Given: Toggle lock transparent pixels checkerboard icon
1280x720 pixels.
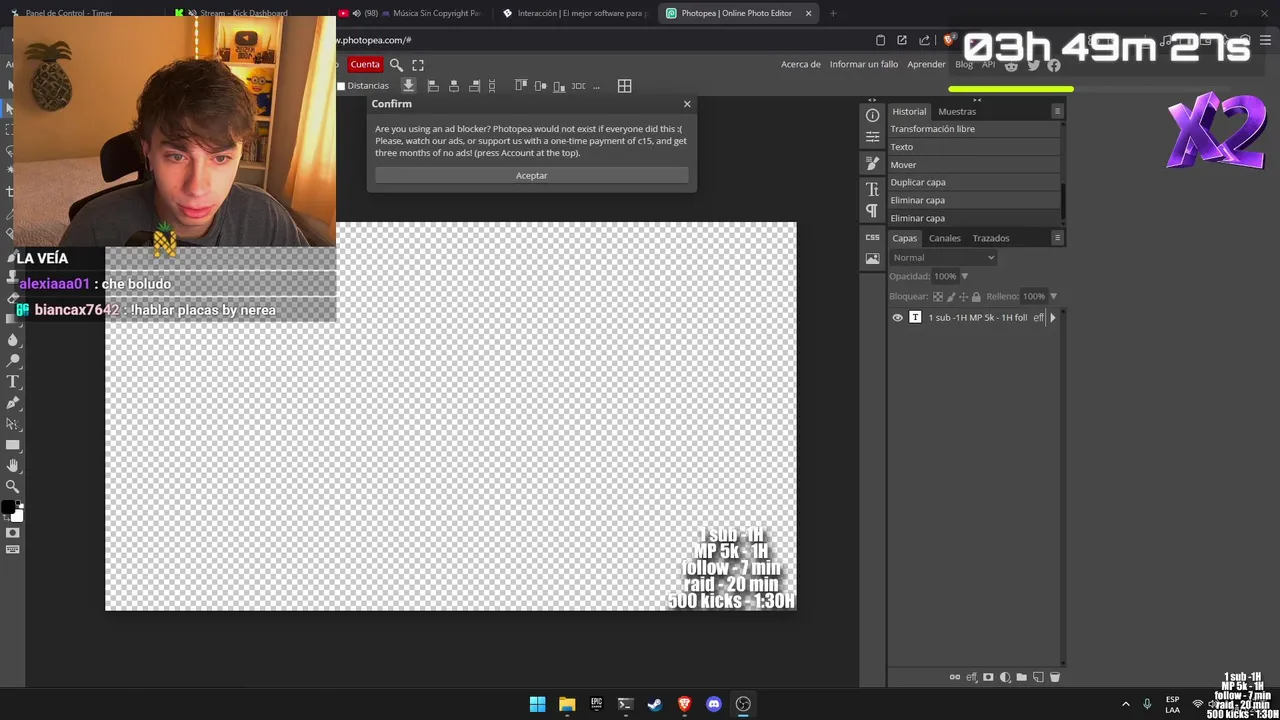Looking at the screenshot, I should point(937,296).
